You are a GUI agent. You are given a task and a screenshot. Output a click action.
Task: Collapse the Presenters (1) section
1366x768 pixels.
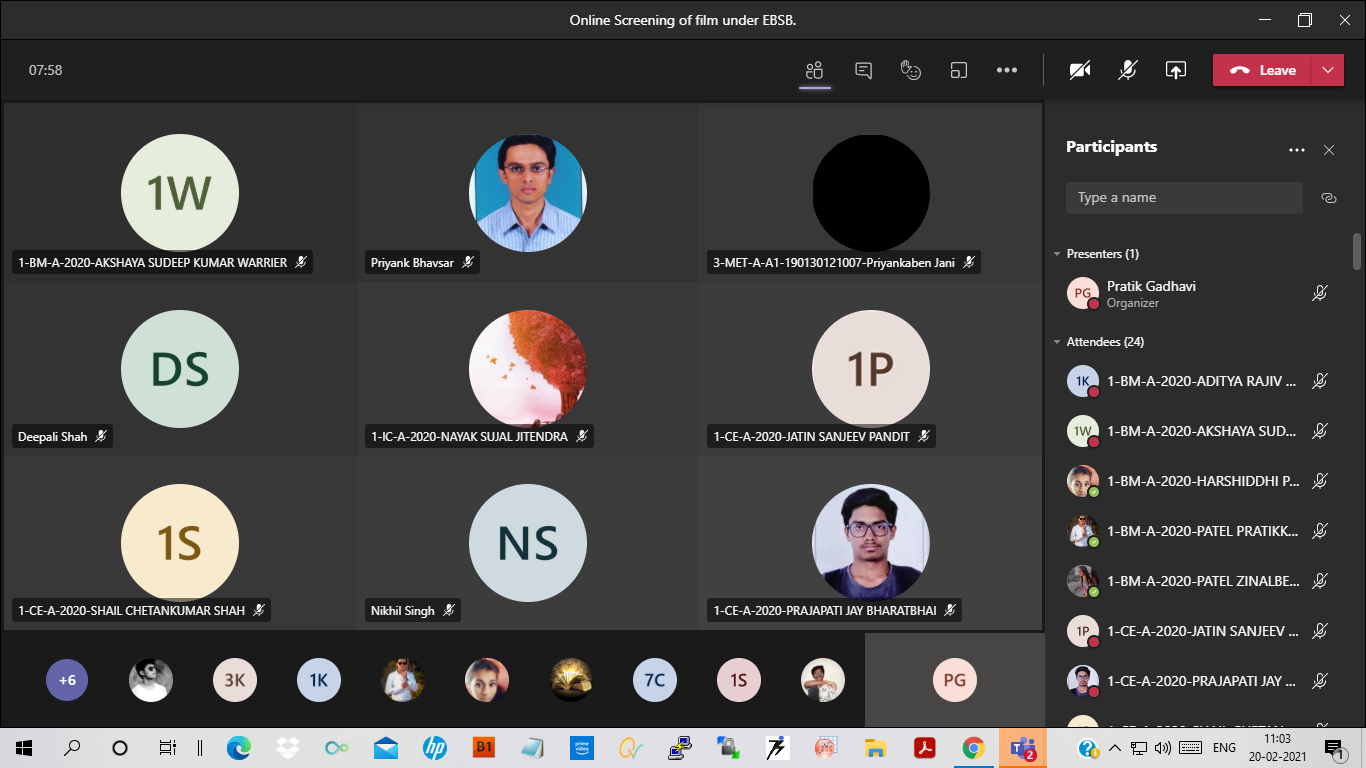point(1057,254)
